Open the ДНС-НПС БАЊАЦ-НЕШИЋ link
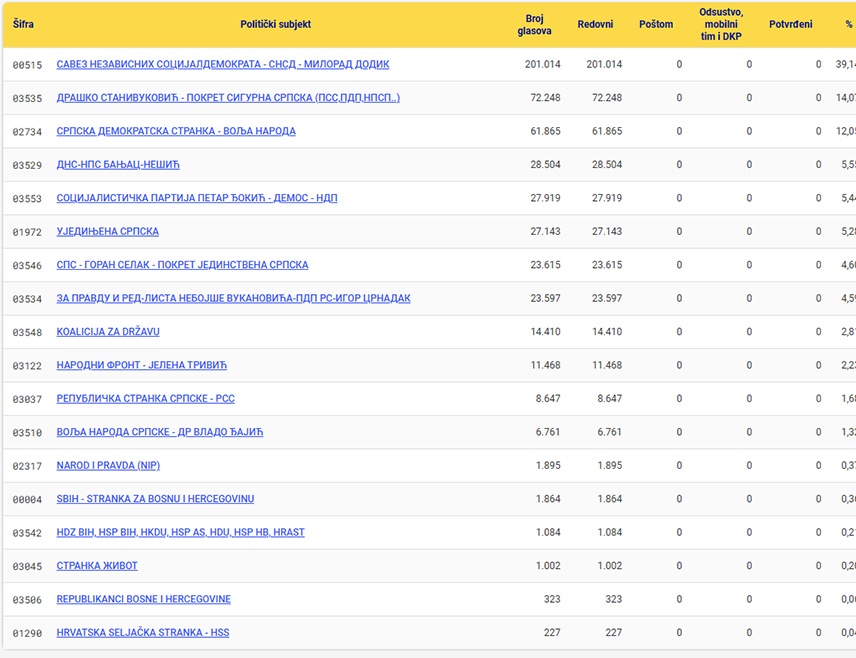Viewport: 856px width, 658px height. 118,164
